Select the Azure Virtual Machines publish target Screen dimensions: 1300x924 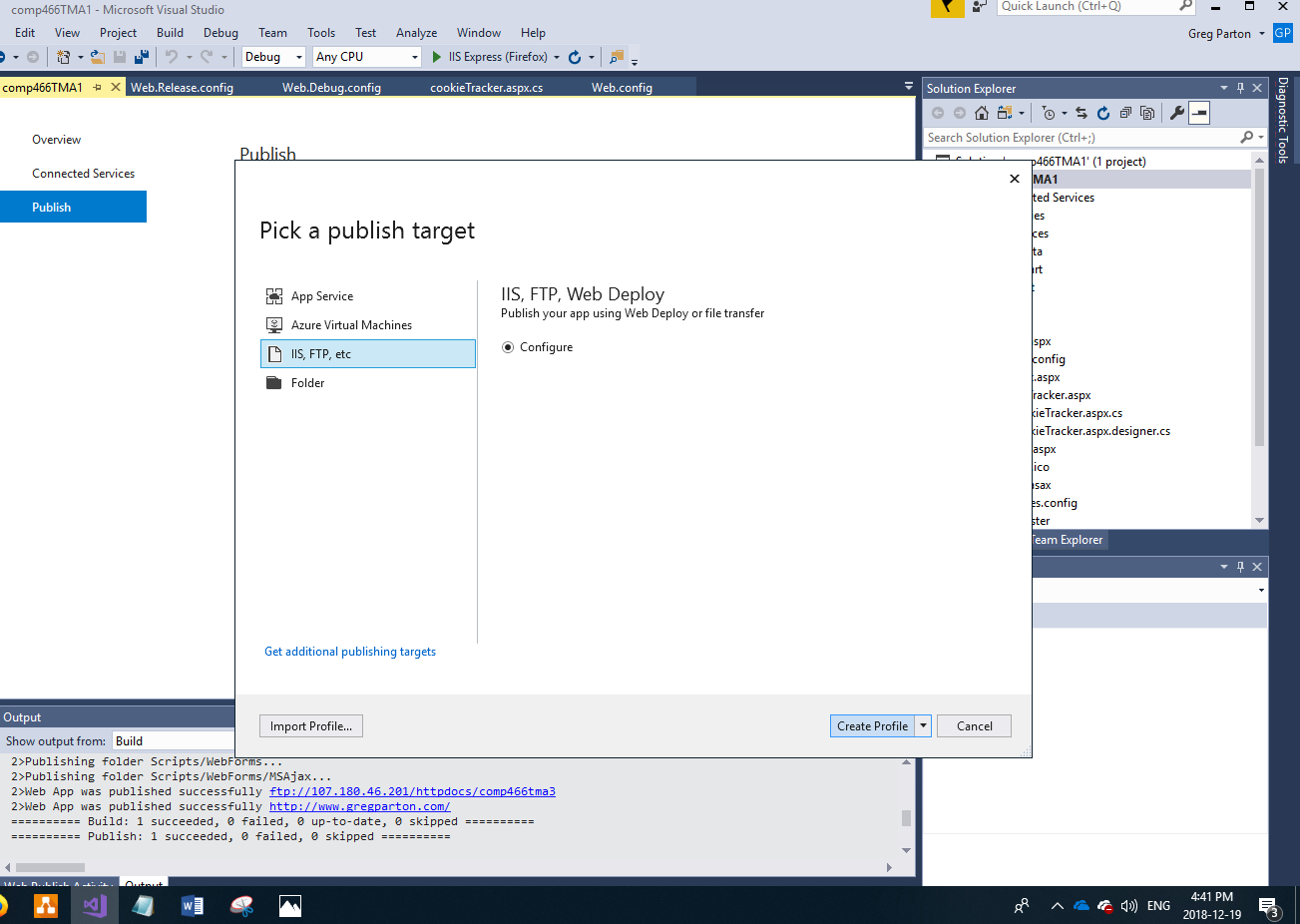367,325
